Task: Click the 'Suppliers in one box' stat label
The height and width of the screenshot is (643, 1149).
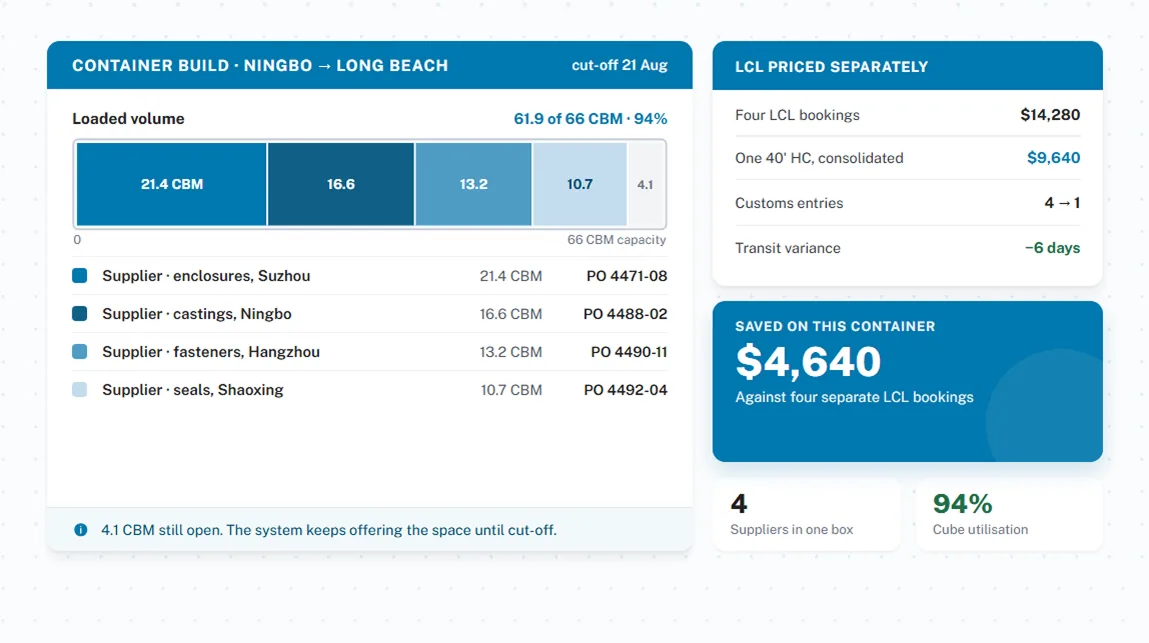Action: [791, 529]
